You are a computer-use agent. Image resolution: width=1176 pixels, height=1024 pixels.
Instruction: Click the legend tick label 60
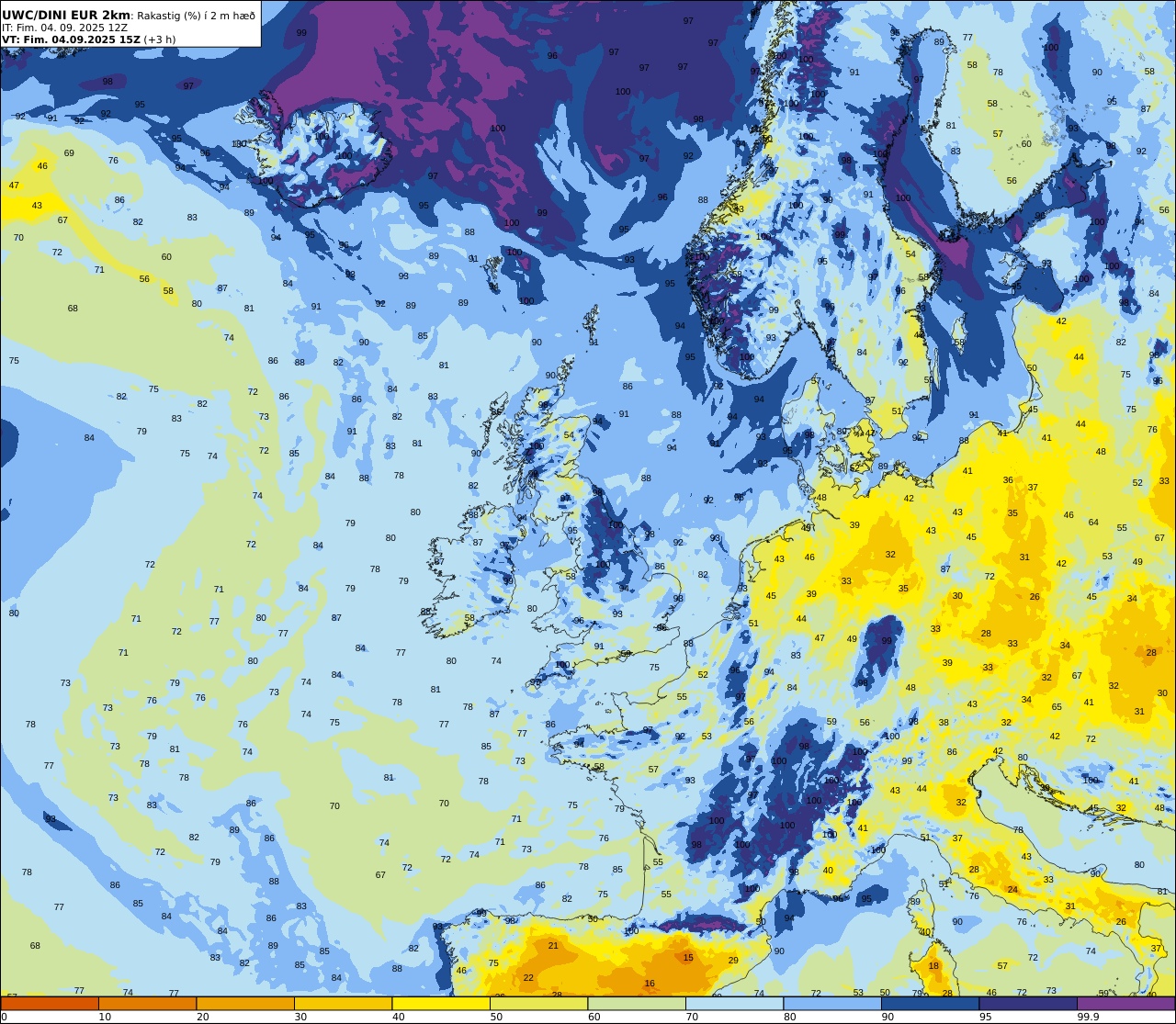594,1017
